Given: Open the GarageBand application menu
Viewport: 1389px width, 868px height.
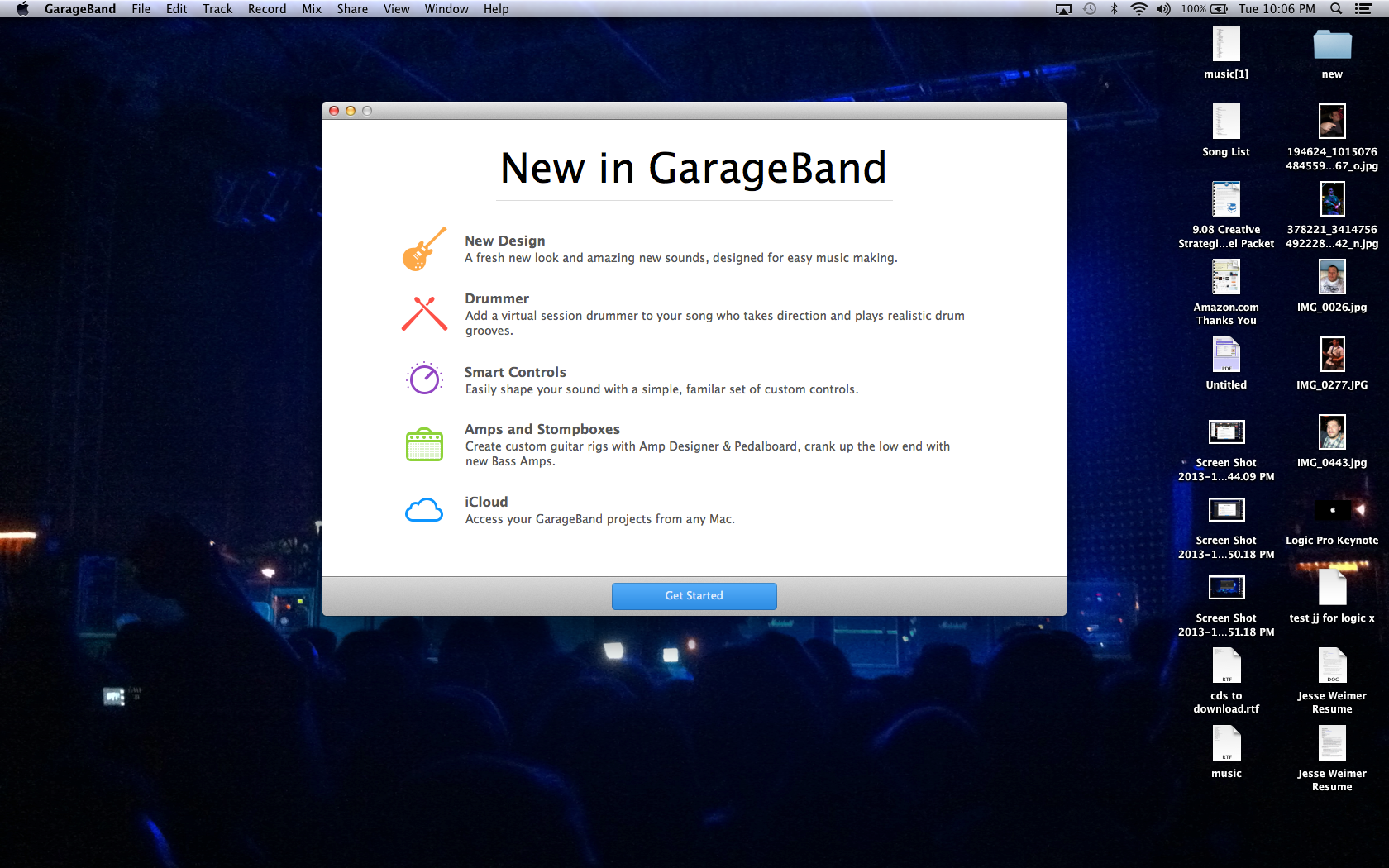Looking at the screenshot, I should click(x=80, y=9).
